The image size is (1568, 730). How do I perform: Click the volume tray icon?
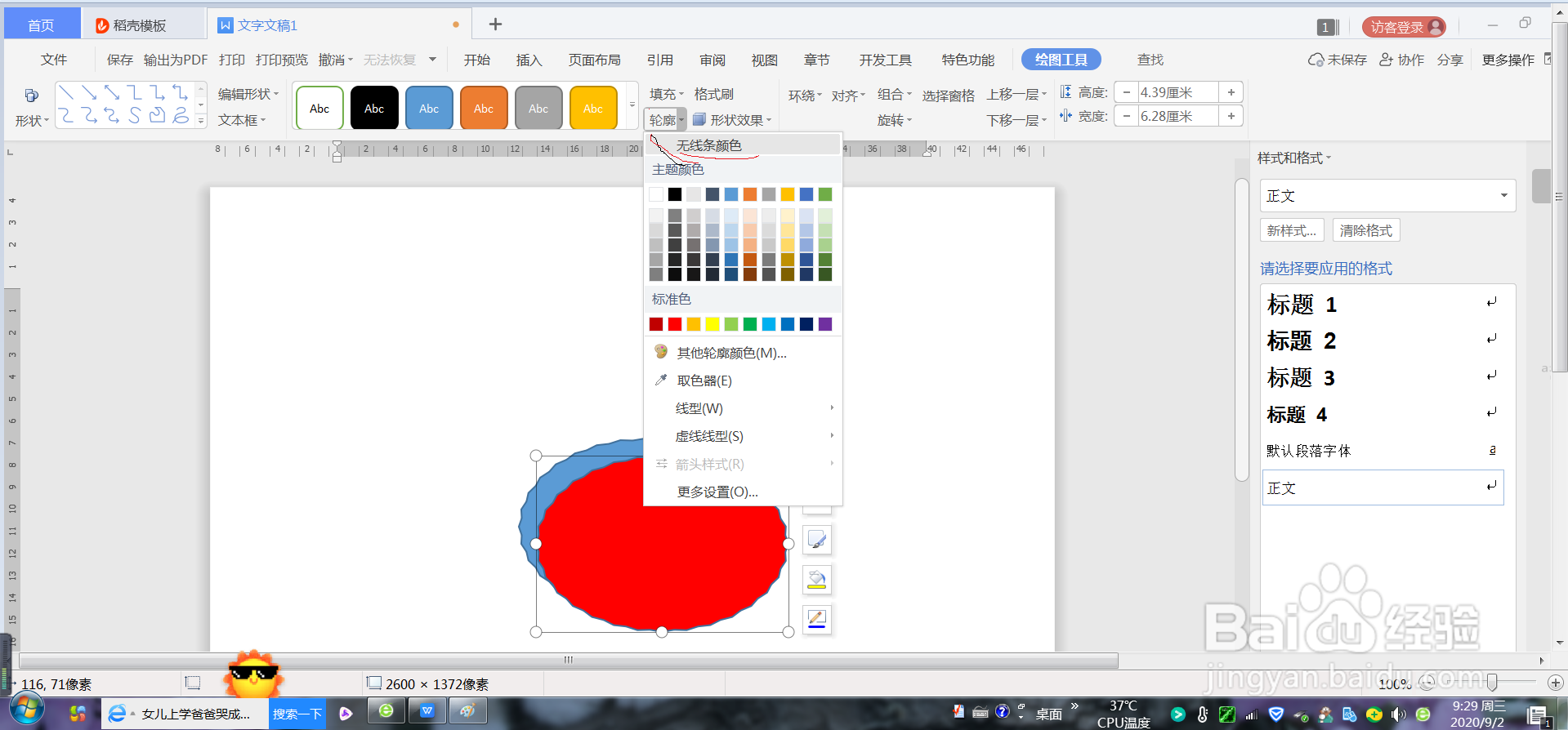click(1398, 714)
